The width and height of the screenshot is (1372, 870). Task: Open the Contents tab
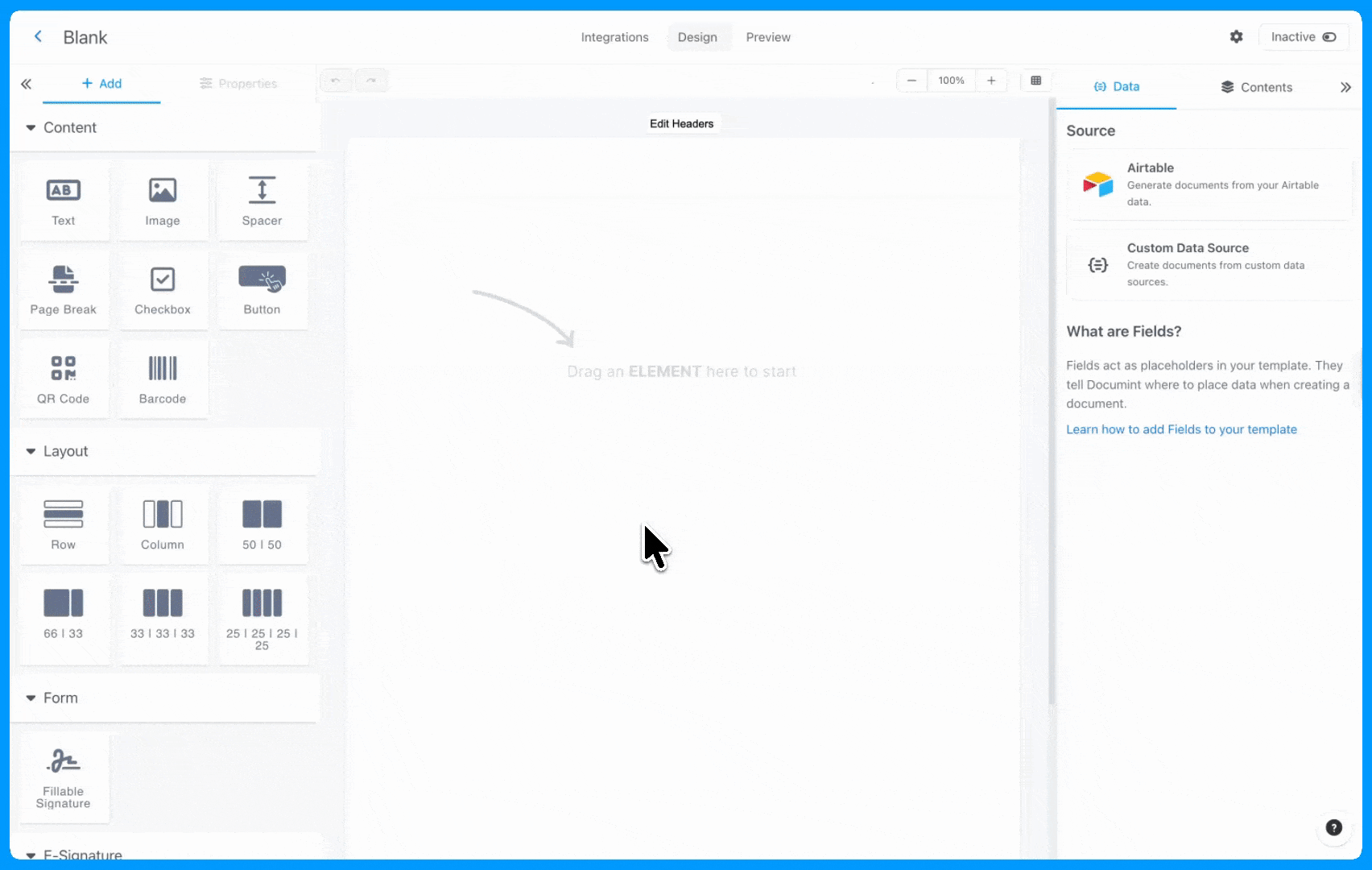[x=1256, y=87]
